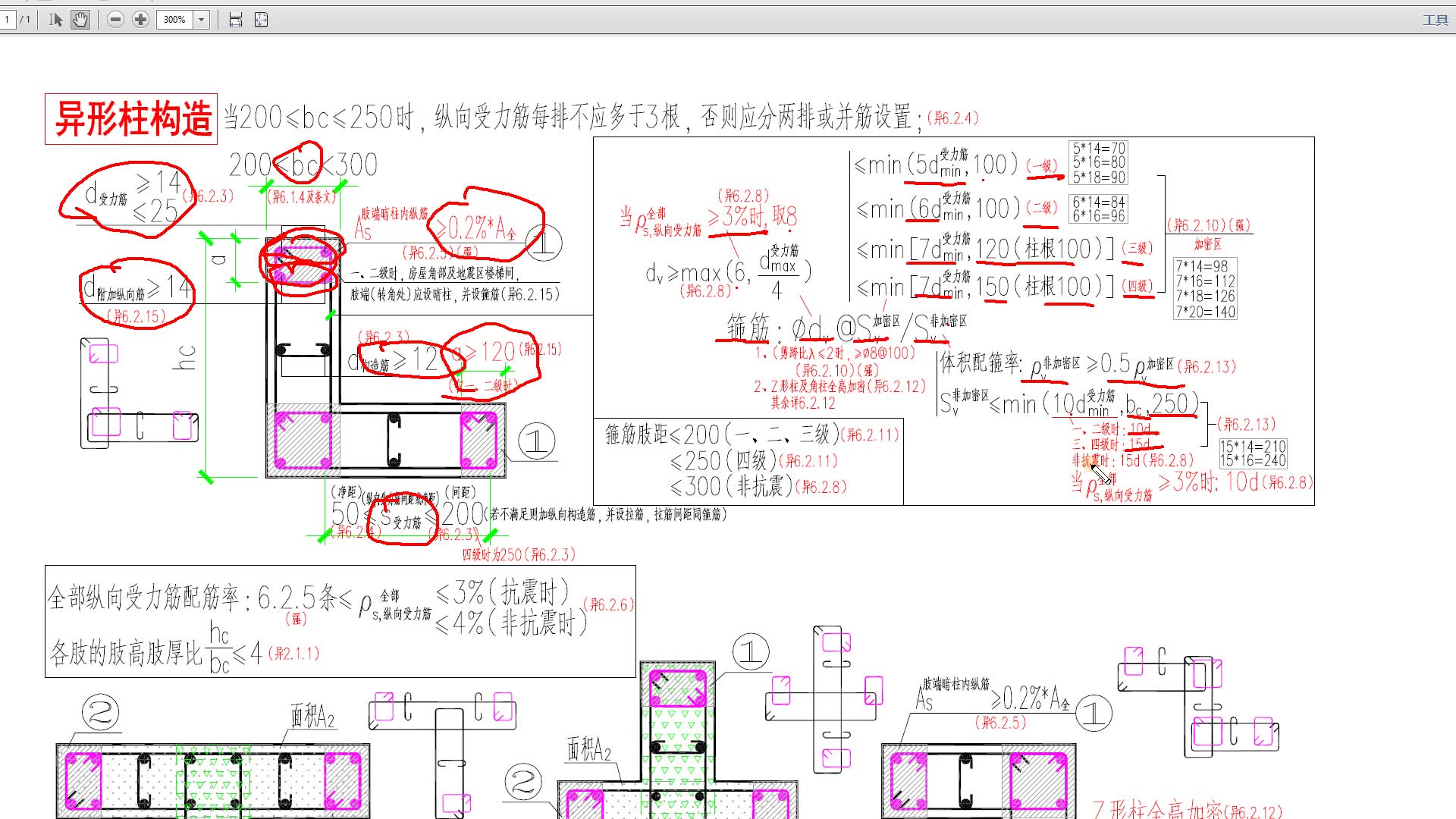Zoom in with the plus button
1456x819 pixels.
point(140,20)
